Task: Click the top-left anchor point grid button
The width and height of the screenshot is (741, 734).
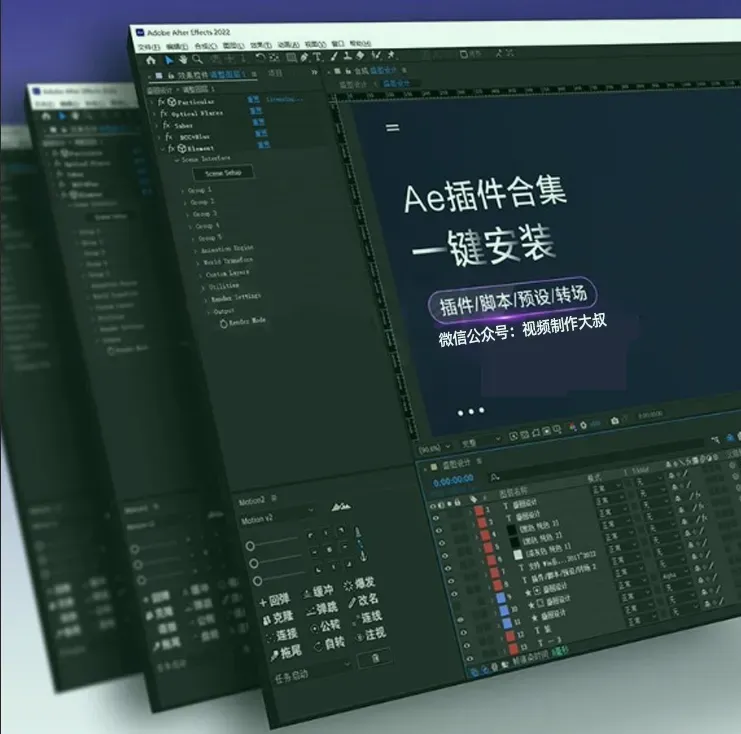Action: [x=310, y=535]
